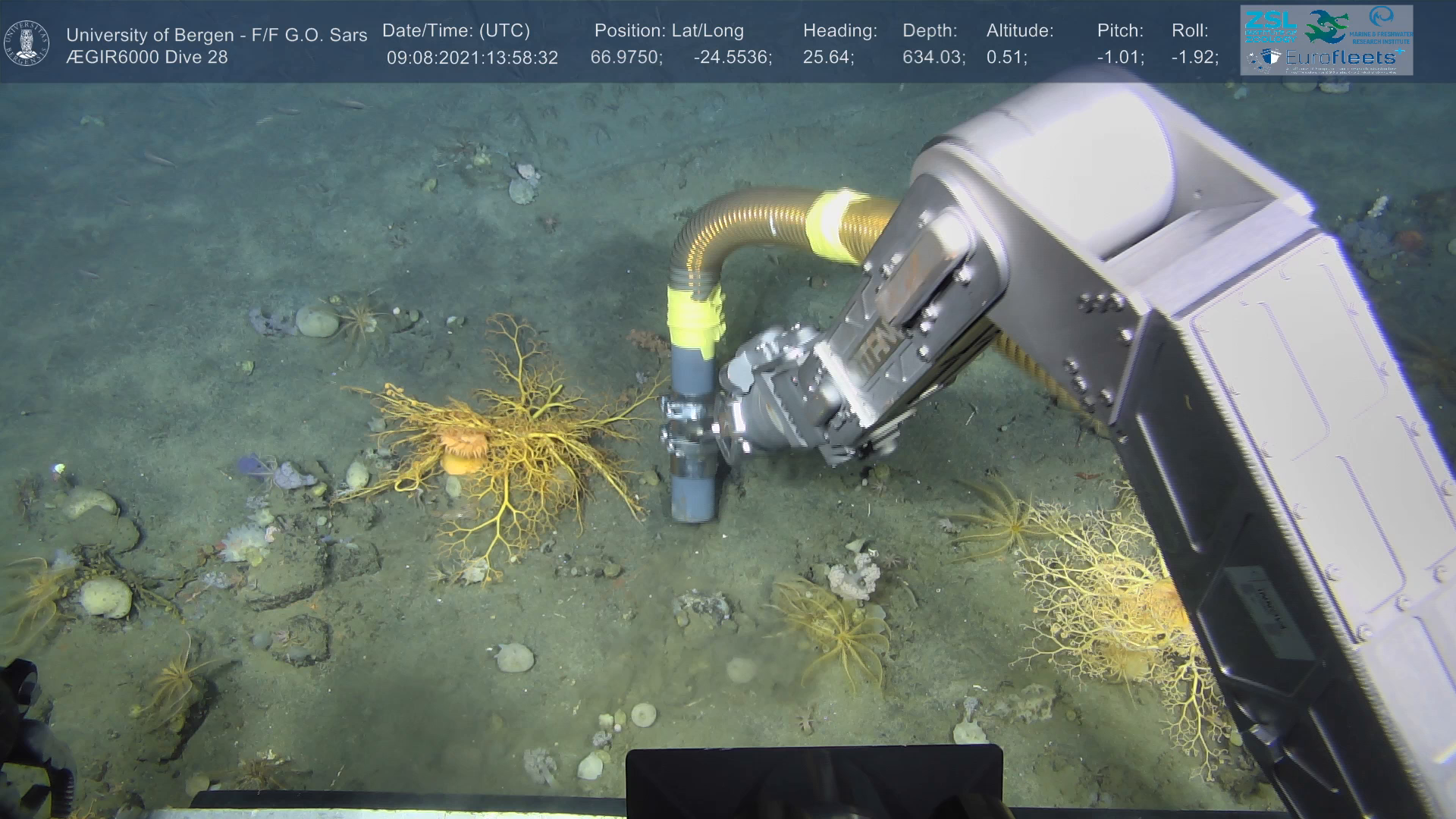
Task: Click the green fish emblem logo
Action: [1326, 26]
